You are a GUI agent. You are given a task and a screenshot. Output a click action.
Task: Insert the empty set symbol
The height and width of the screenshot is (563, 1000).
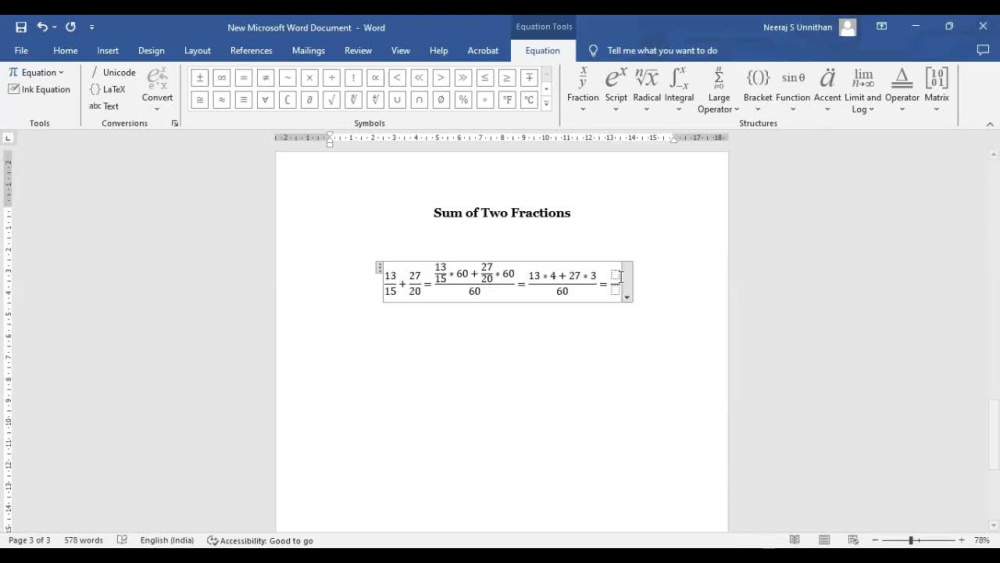tap(441, 100)
